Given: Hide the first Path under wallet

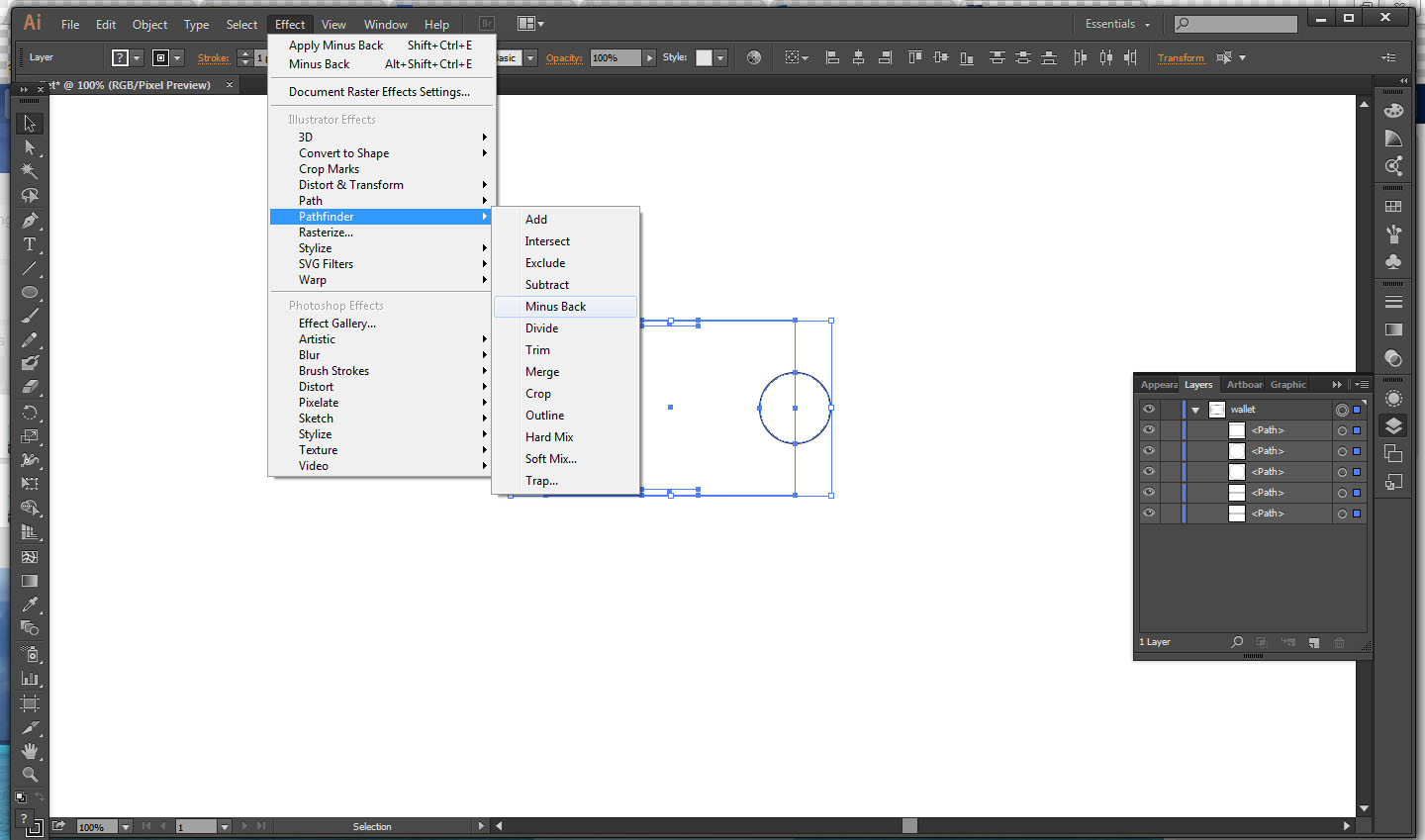Looking at the screenshot, I should coord(1149,429).
